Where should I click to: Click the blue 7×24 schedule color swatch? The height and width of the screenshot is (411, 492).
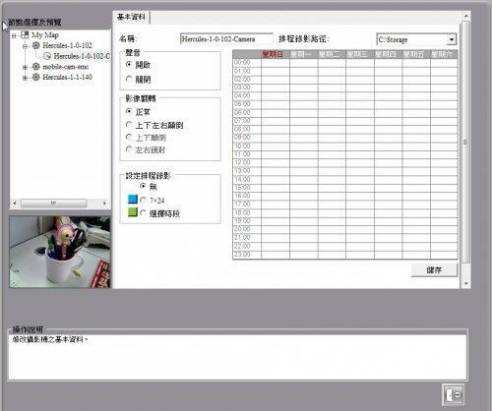[133, 199]
